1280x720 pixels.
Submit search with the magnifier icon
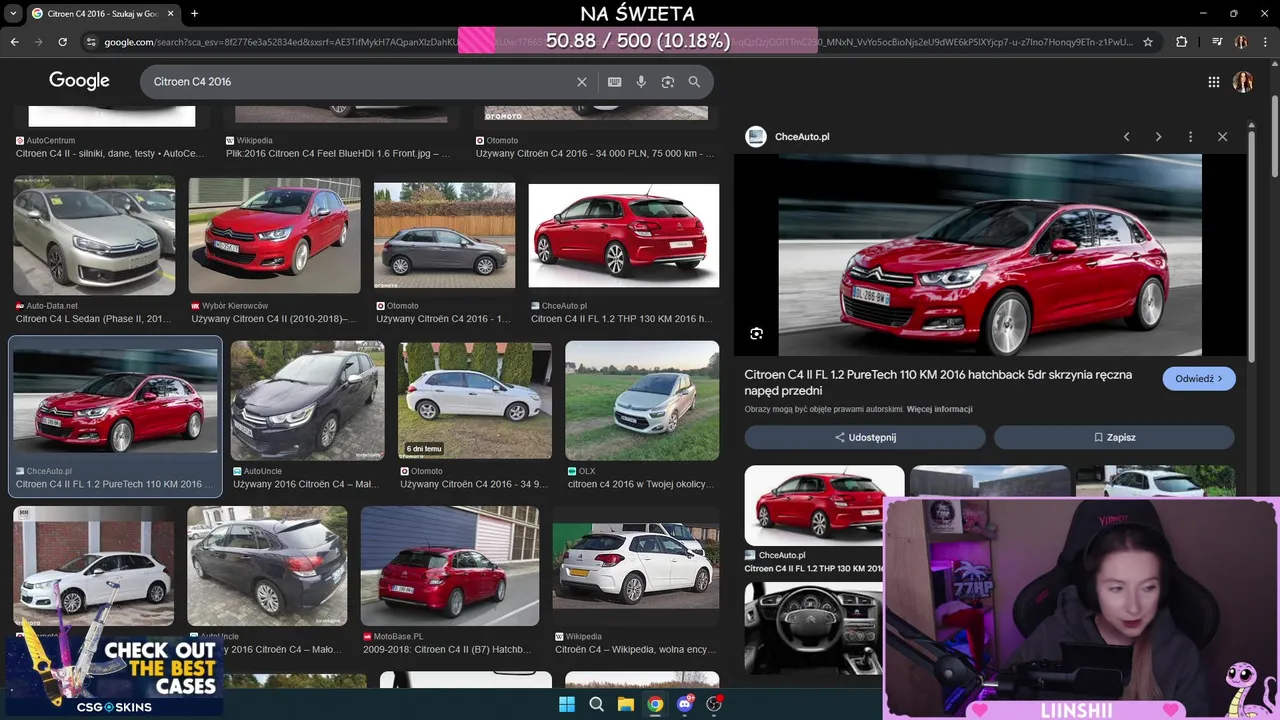point(694,82)
